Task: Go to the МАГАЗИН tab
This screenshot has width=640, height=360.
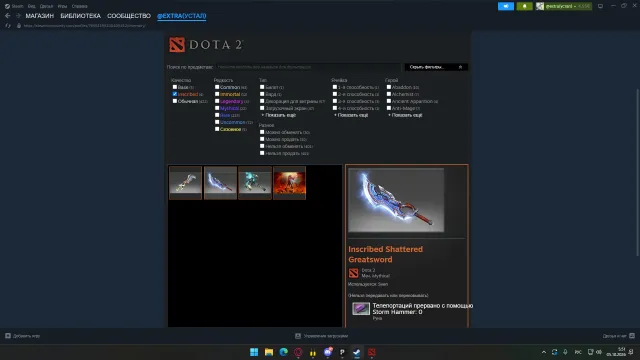Action: tap(40, 16)
